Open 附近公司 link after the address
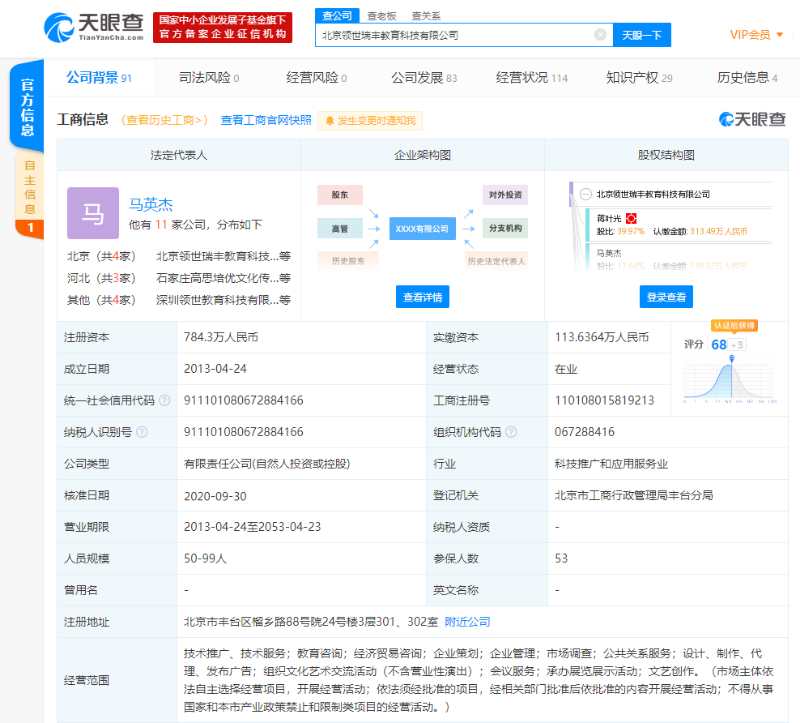The height and width of the screenshot is (723, 800). tap(467, 622)
